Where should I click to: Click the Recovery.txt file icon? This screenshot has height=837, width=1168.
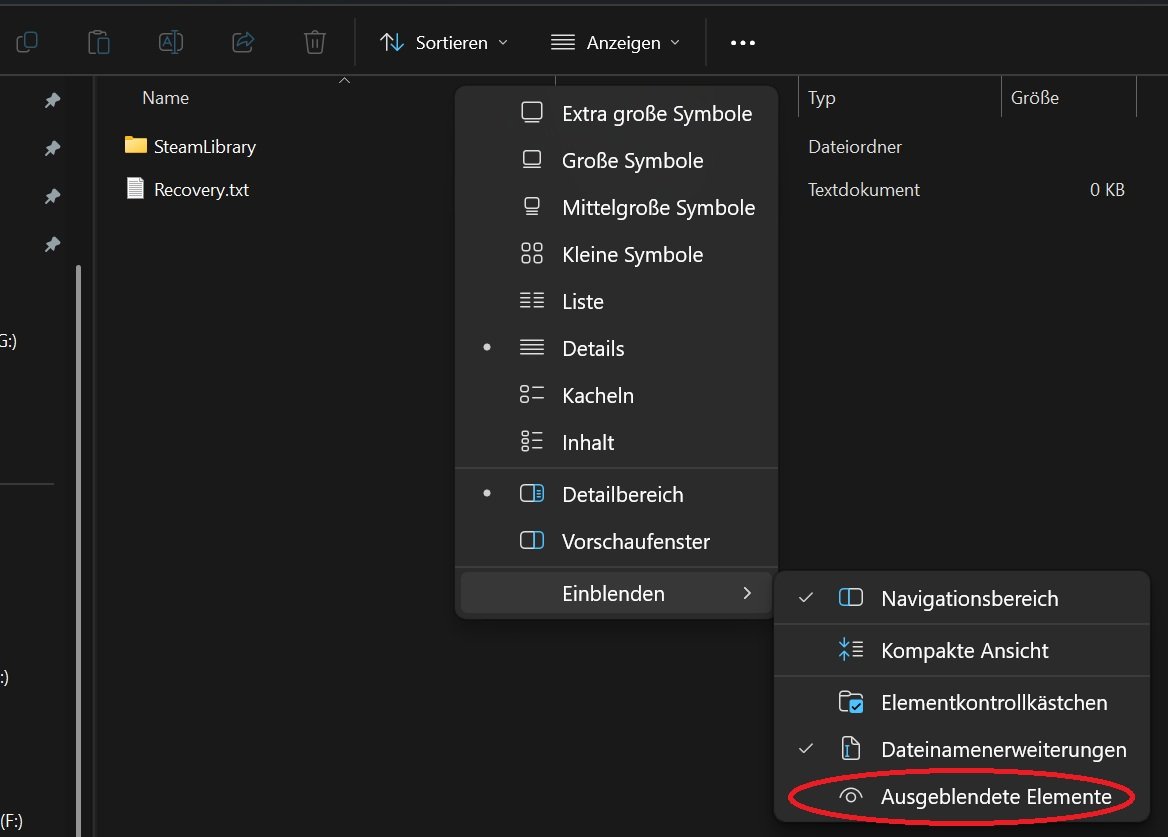click(135, 189)
